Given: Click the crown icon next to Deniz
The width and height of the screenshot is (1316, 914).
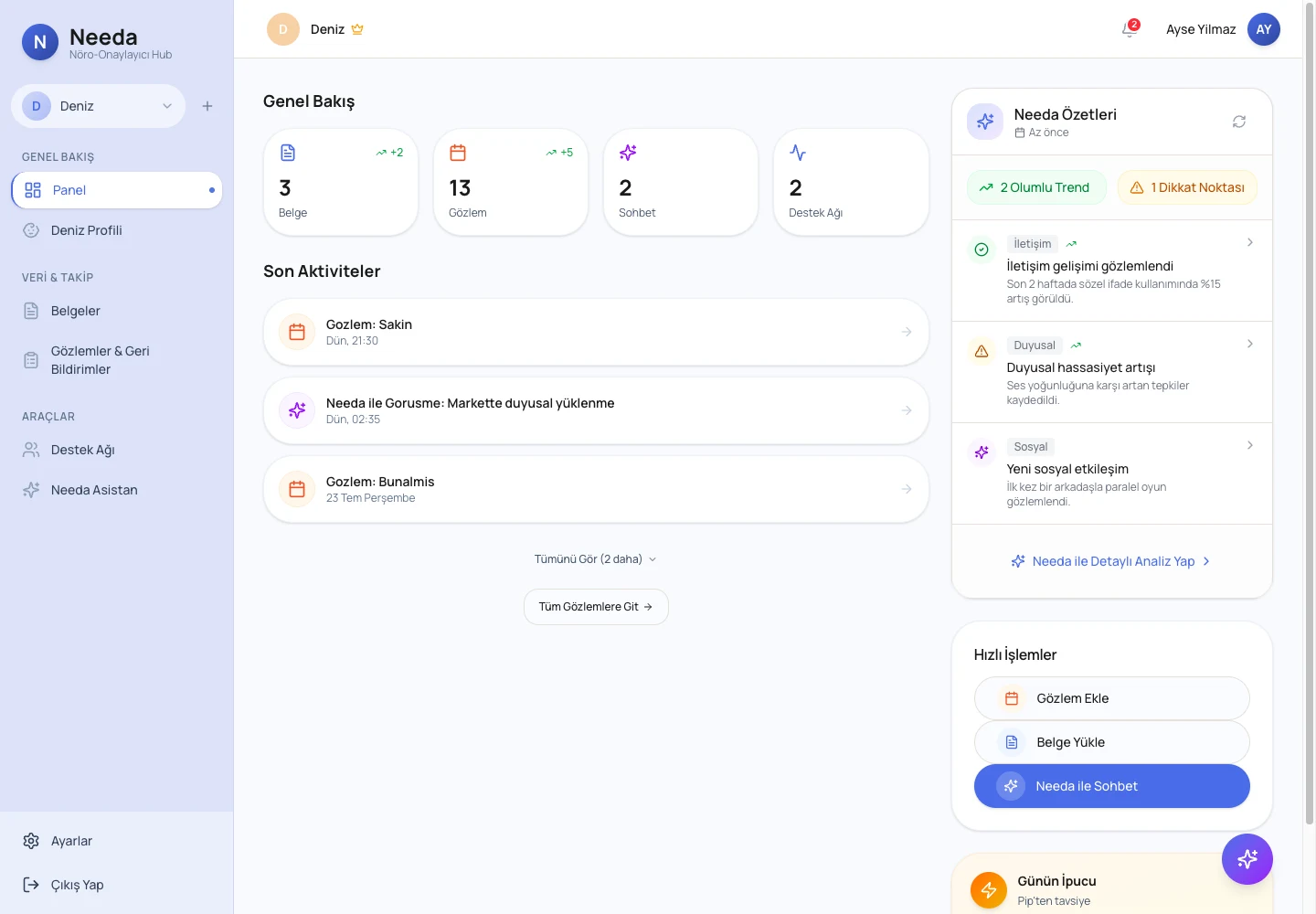Looking at the screenshot, I should tap(357, 29).
